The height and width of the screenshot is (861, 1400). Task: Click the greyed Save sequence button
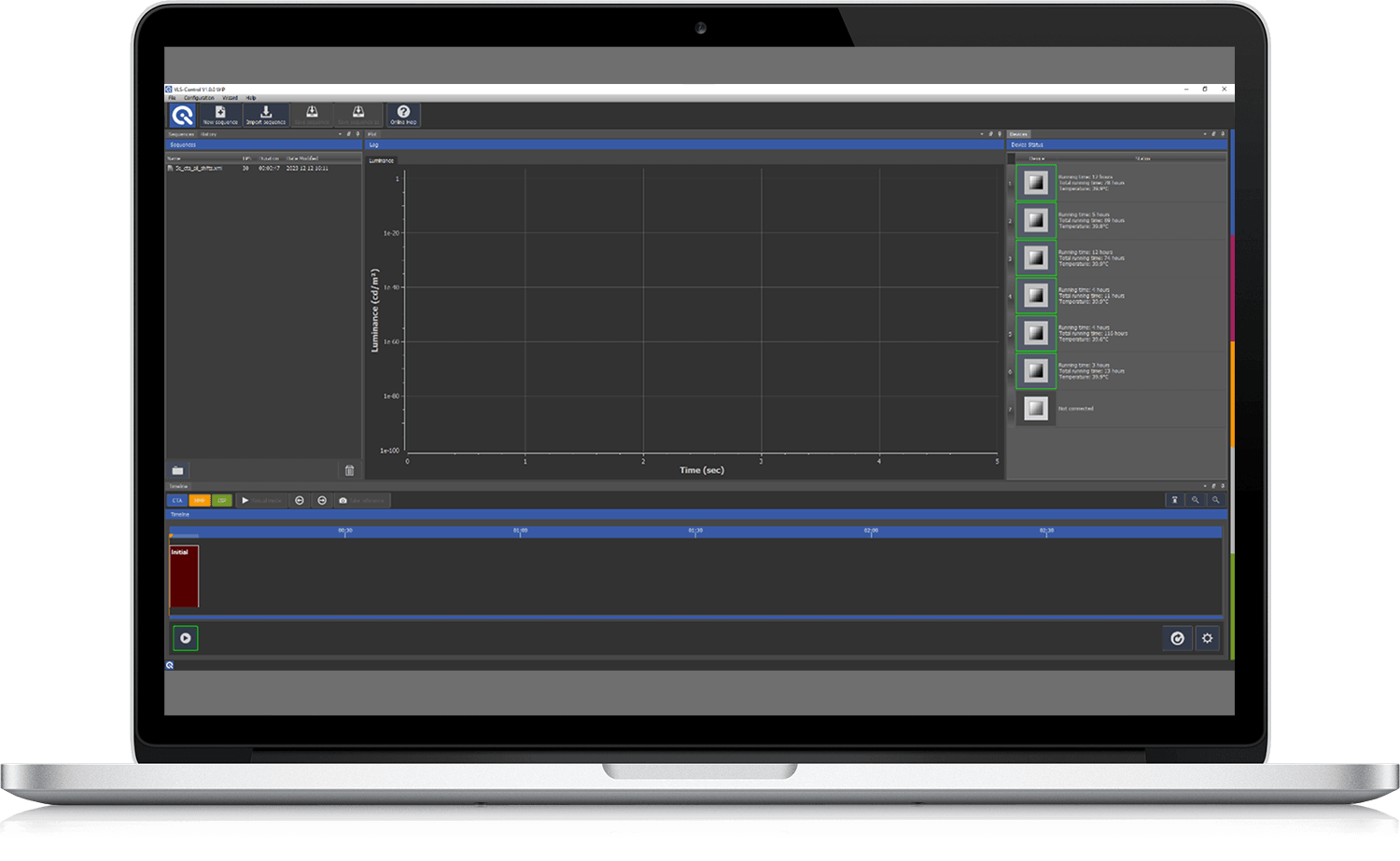[x=312, y=115]
